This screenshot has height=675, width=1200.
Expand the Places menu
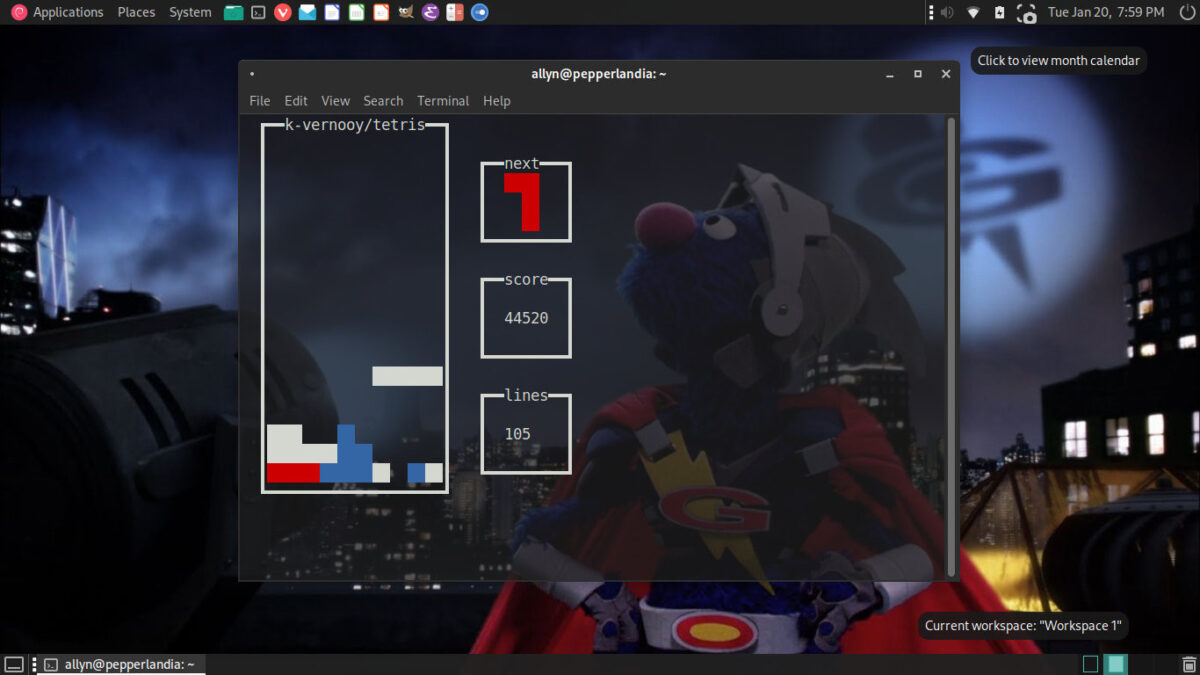[x=136, y=13]
